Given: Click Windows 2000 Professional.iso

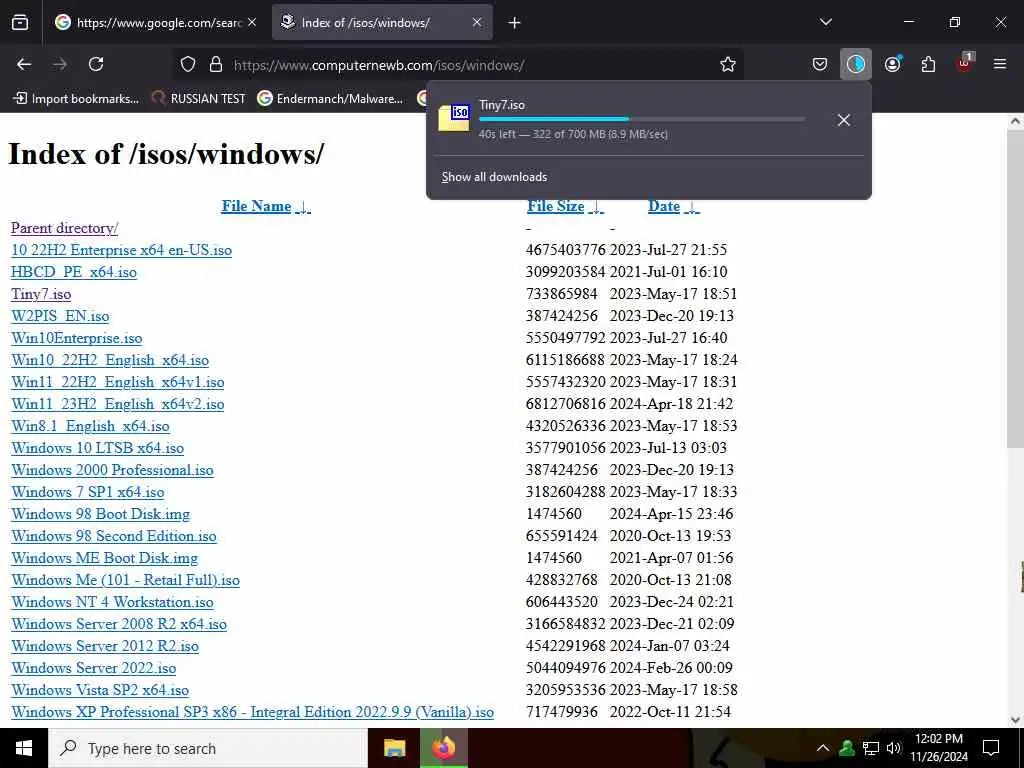Looking at the screenshot, I should [112, 470].
